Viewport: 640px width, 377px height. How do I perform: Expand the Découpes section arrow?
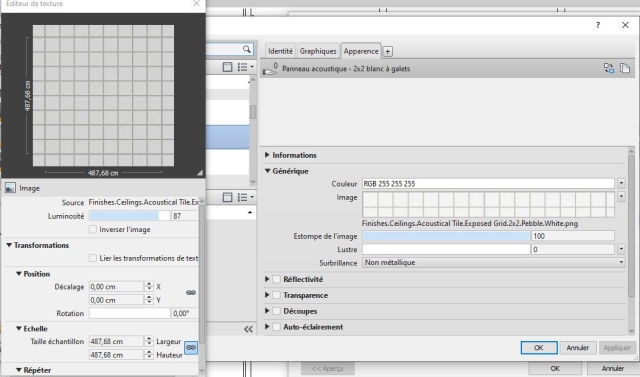267,311
